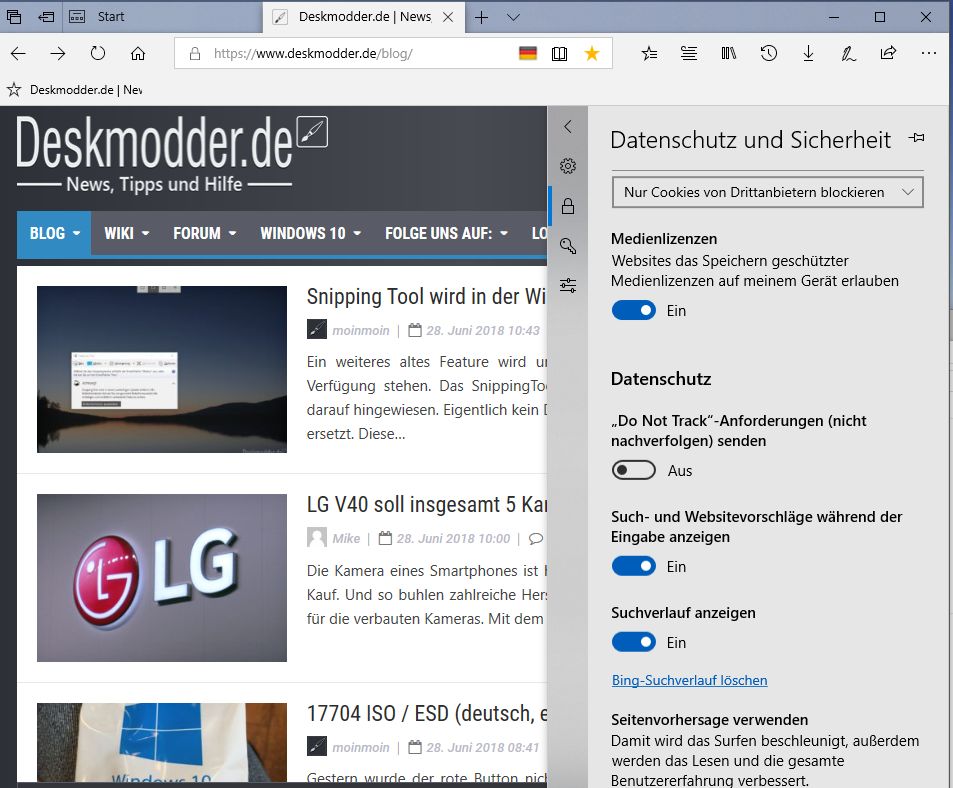The height and width of the screenshot is (788, 953).
Task: Toggle Medienlizenzen switch off
Action: [634, 310]
